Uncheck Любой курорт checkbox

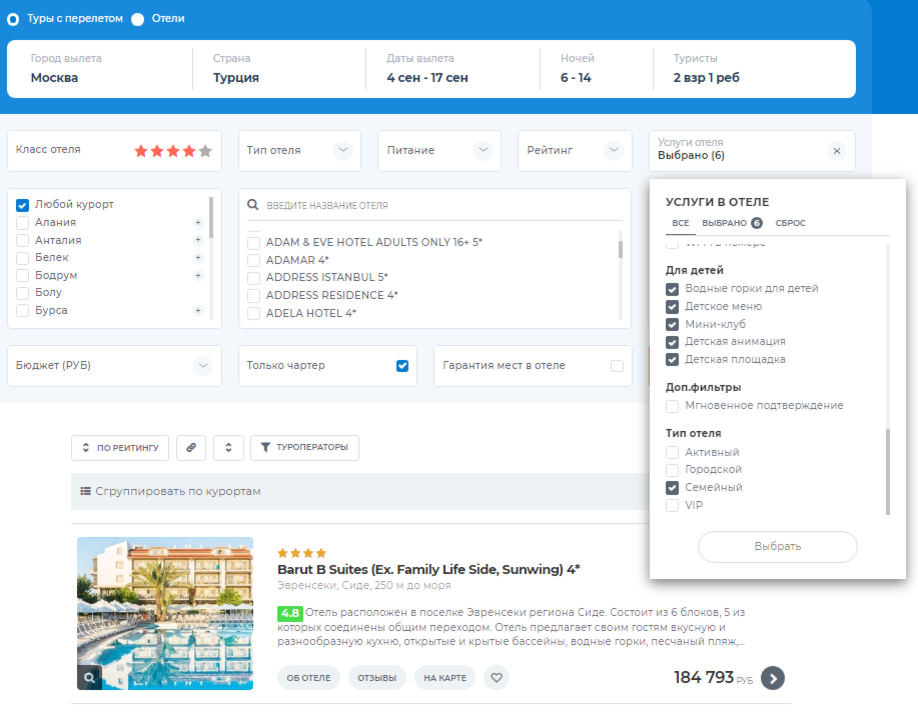point(22,205)
